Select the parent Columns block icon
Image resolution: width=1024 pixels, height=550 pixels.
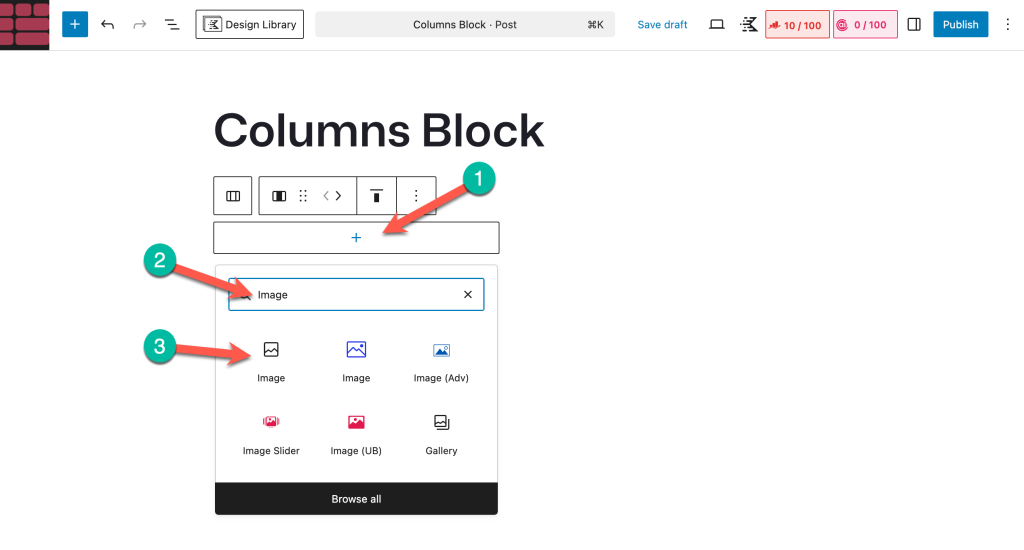(x=233, y=196)
